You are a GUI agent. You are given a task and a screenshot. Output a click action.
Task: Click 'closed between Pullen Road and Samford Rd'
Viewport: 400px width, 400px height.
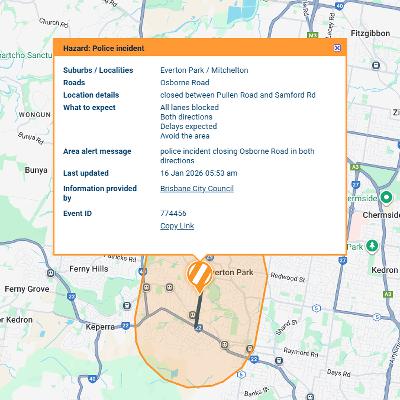point(238,95)
